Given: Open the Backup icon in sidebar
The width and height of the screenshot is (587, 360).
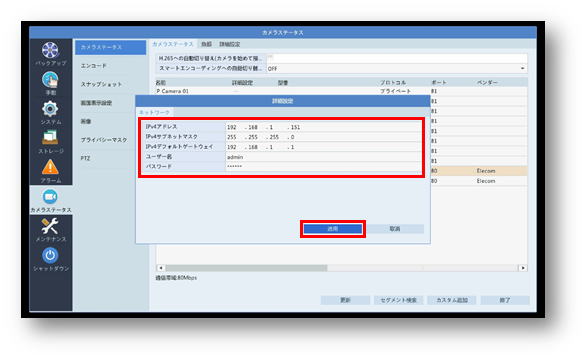Looking at the screenshot, I should pos(50,50).
